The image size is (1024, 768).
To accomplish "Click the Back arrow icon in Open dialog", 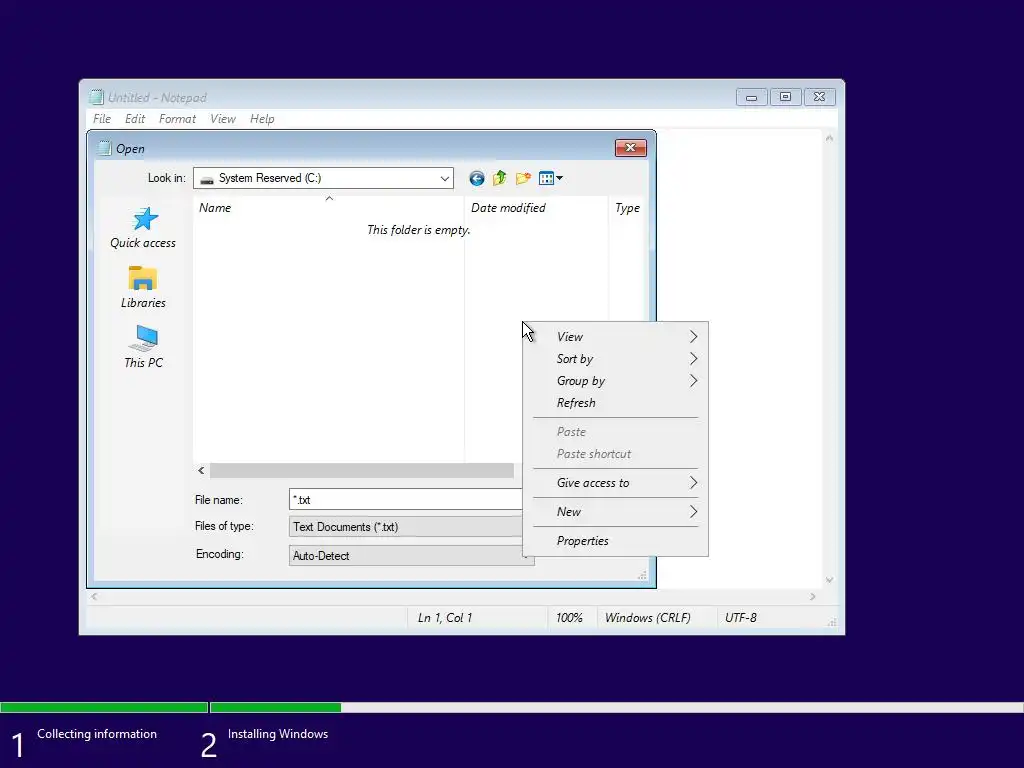I will [477, 178].
